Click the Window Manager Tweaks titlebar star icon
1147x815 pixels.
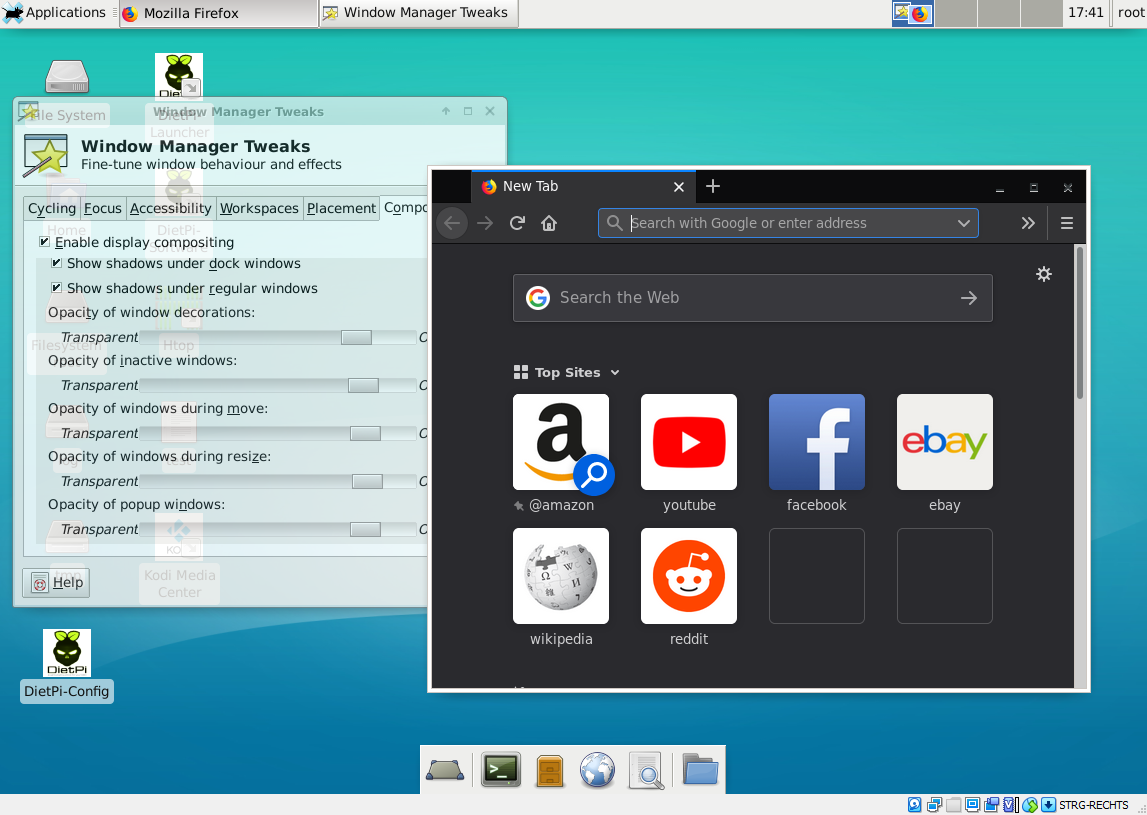[28, 111]
